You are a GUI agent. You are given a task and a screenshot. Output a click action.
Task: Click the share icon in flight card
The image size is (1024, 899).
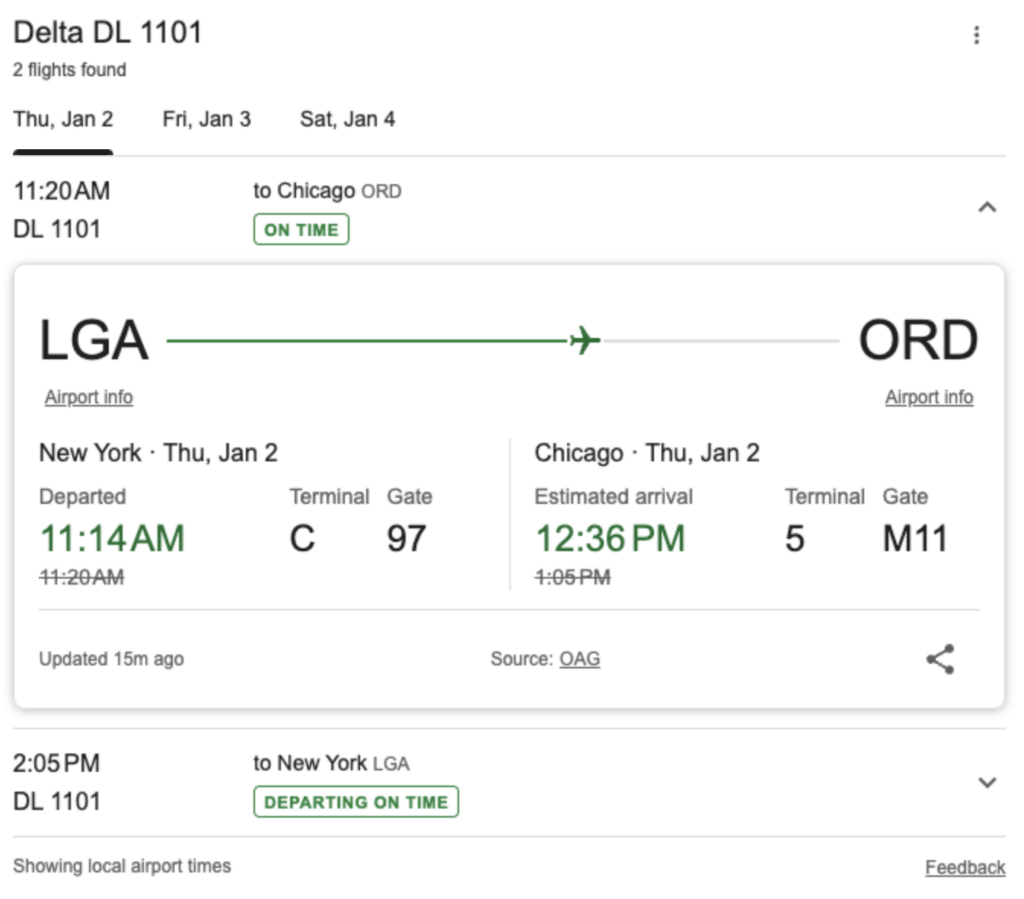coord(939,659)
